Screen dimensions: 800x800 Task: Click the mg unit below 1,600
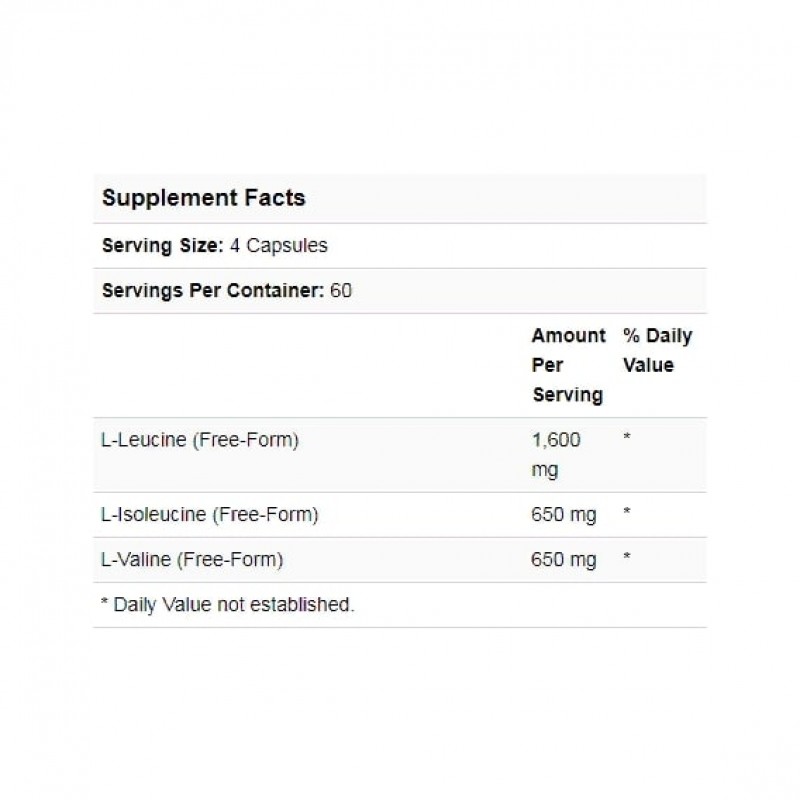point(546,469)
